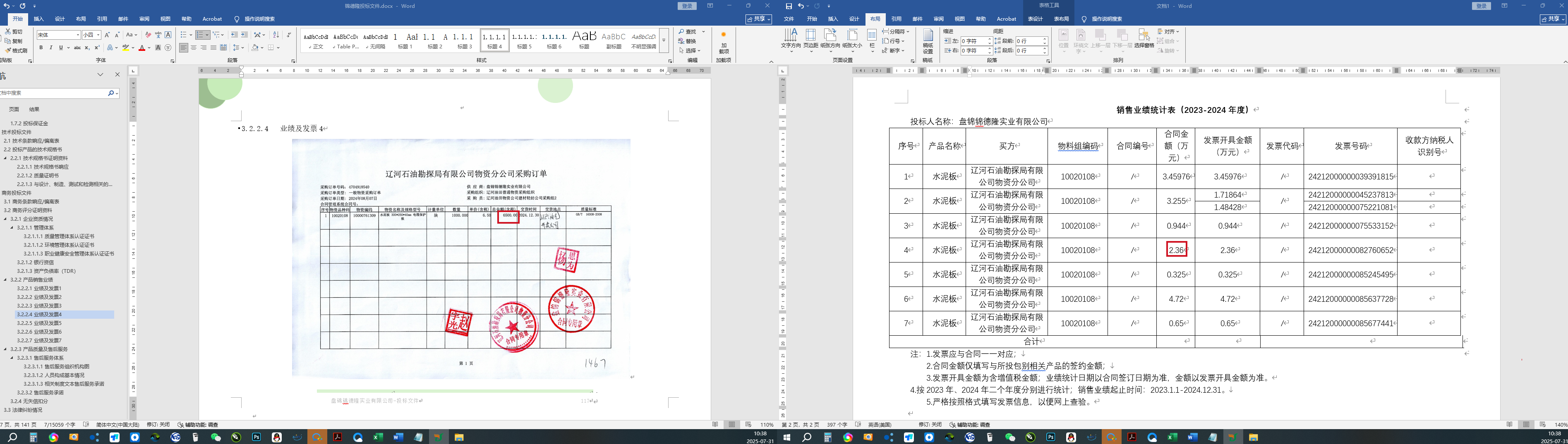1568x444 pixels.
Task: Apply the red font color
Action: point(142,48)
